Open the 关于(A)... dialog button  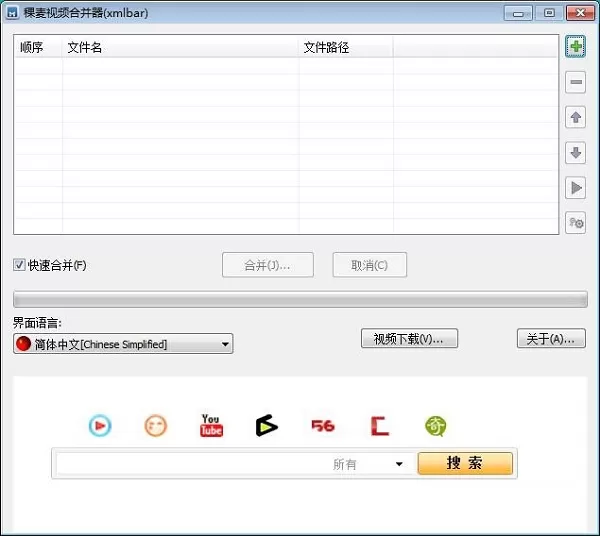pos(551,338)
